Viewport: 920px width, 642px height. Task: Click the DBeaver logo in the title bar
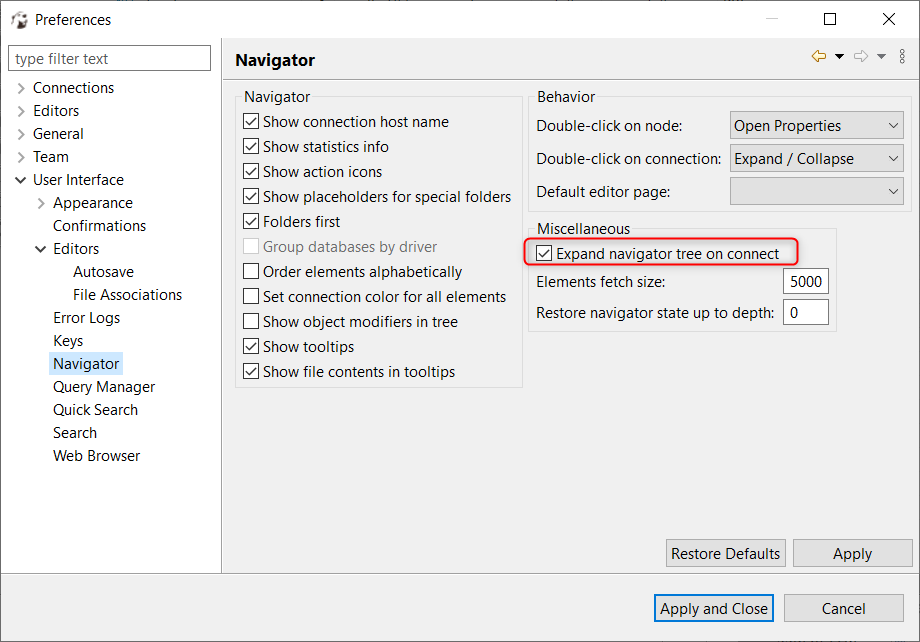[x=18, y=19]
